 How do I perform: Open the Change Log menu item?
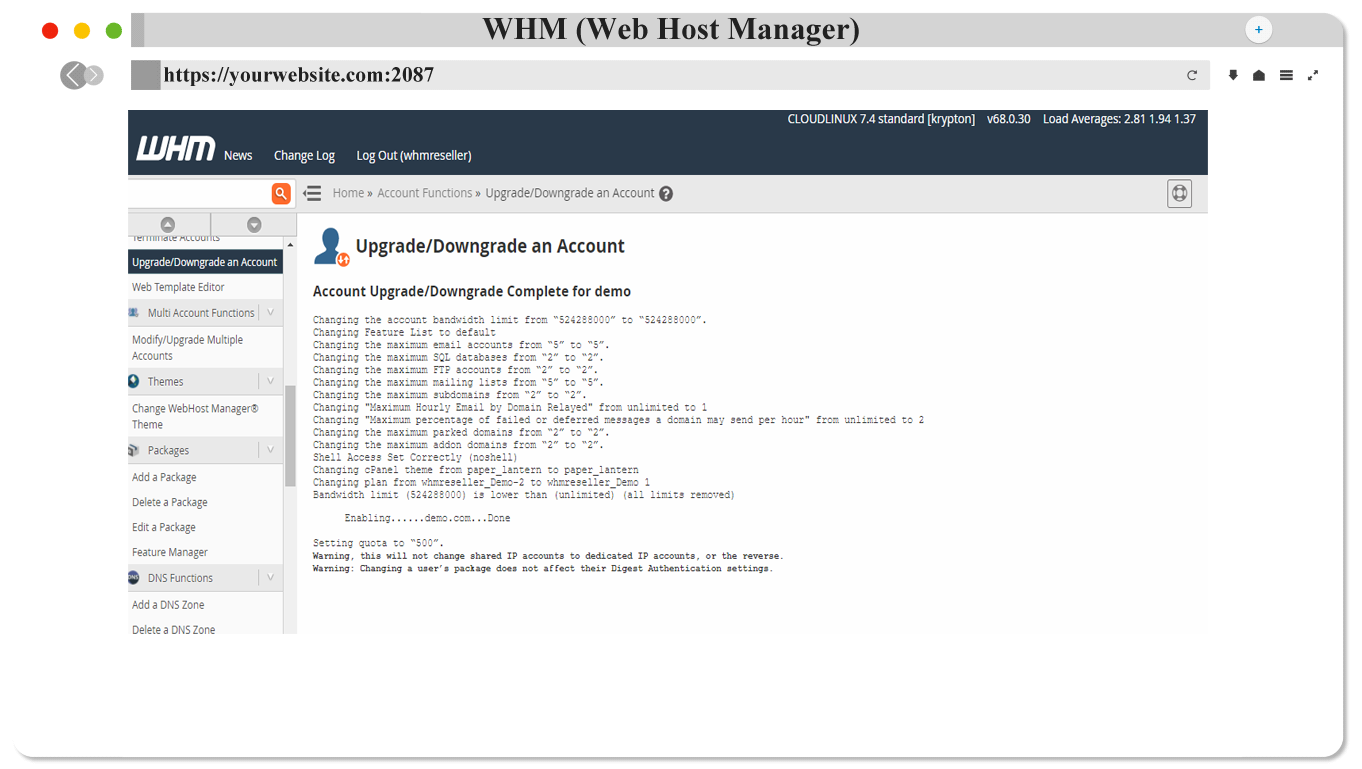pos(304,155)
